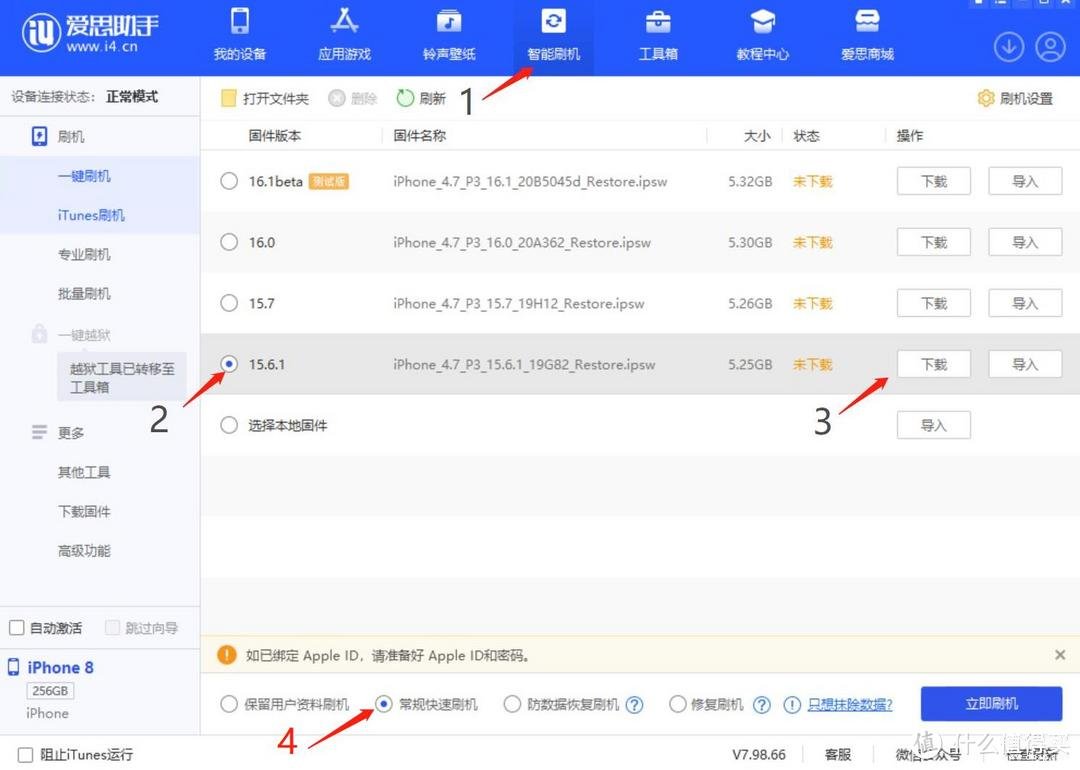Download the 16.1beta firmware
The image size is (1080, 770).
click(x=934, y=181)
